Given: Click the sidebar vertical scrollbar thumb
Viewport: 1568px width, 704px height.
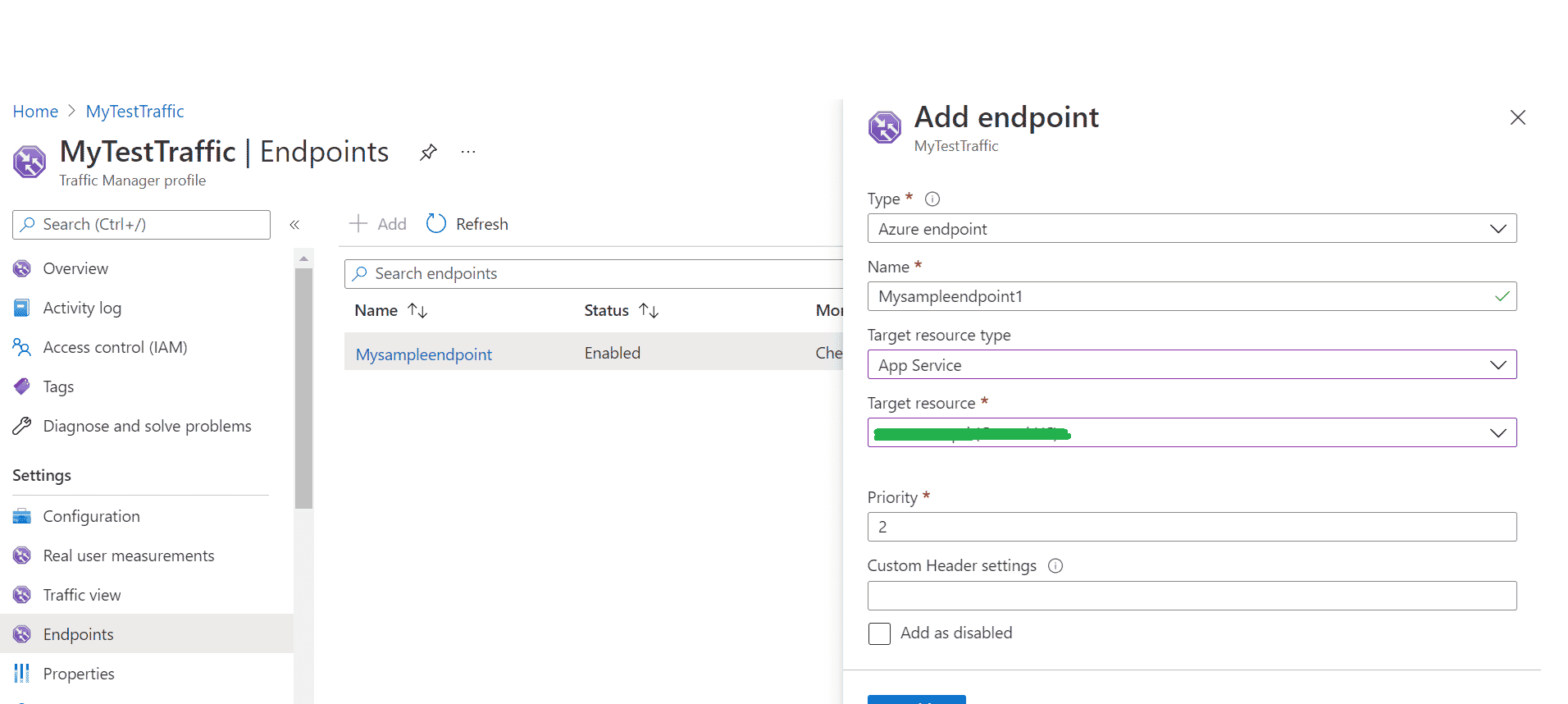Looking at the screenshot, I should (303, 388).
